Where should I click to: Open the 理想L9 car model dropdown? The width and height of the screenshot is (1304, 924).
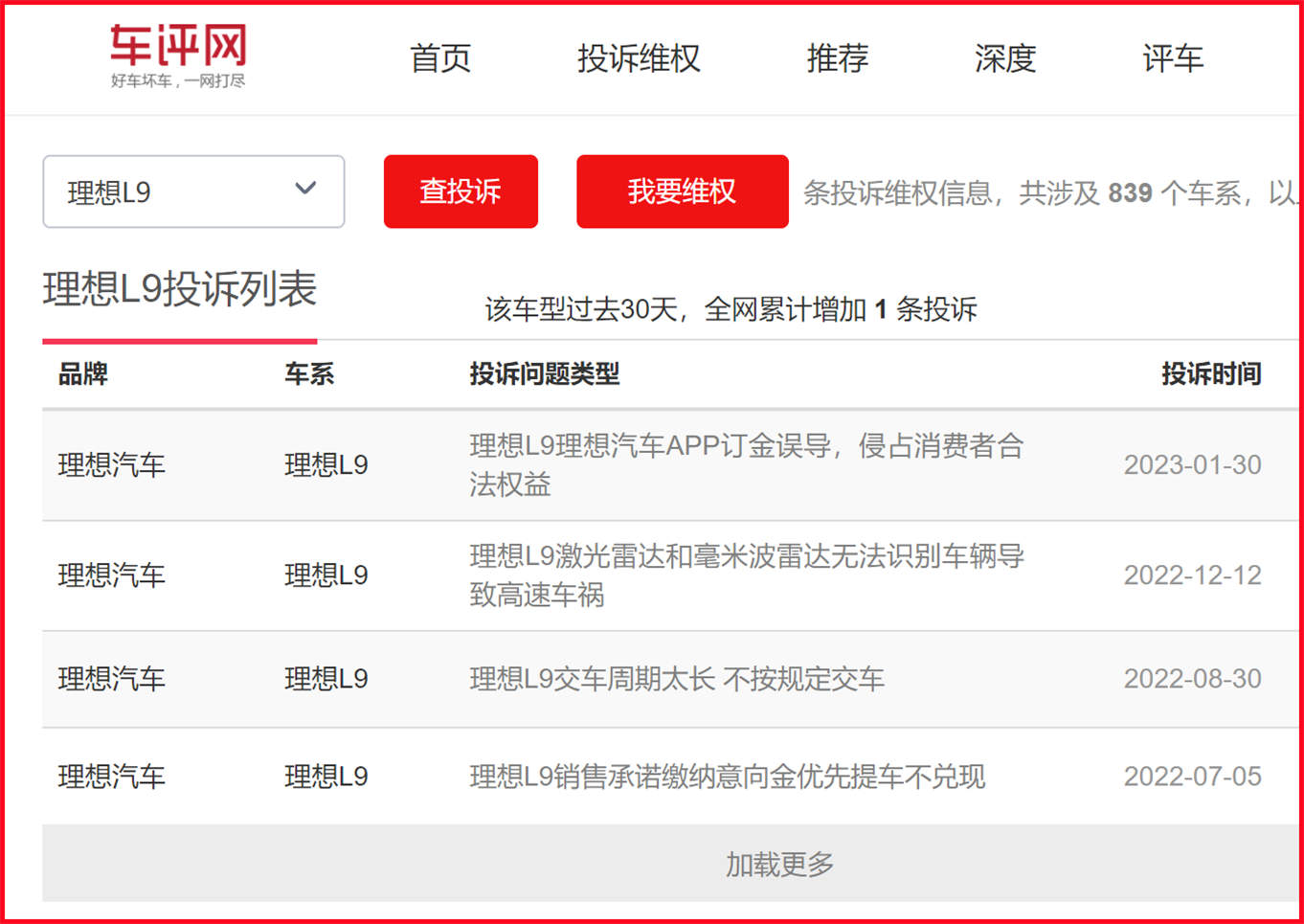[193, 192]
